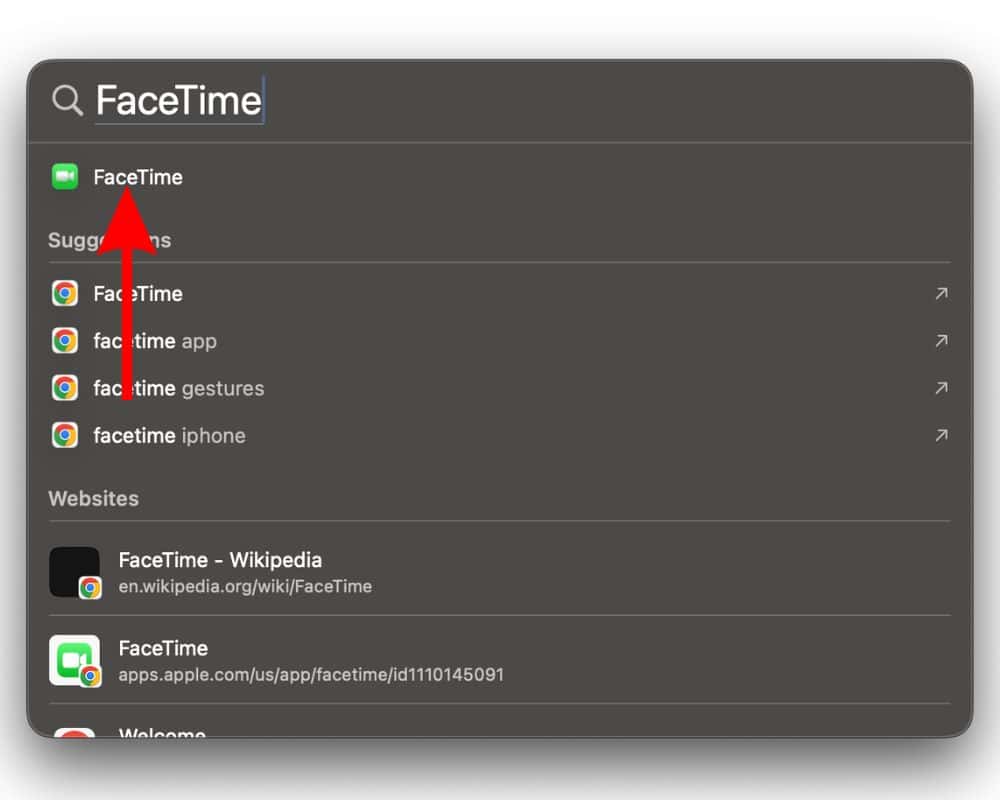
Task: Click the en.wikipedia.org/wiki/FaceTime URL
Action: pos(245,587)
